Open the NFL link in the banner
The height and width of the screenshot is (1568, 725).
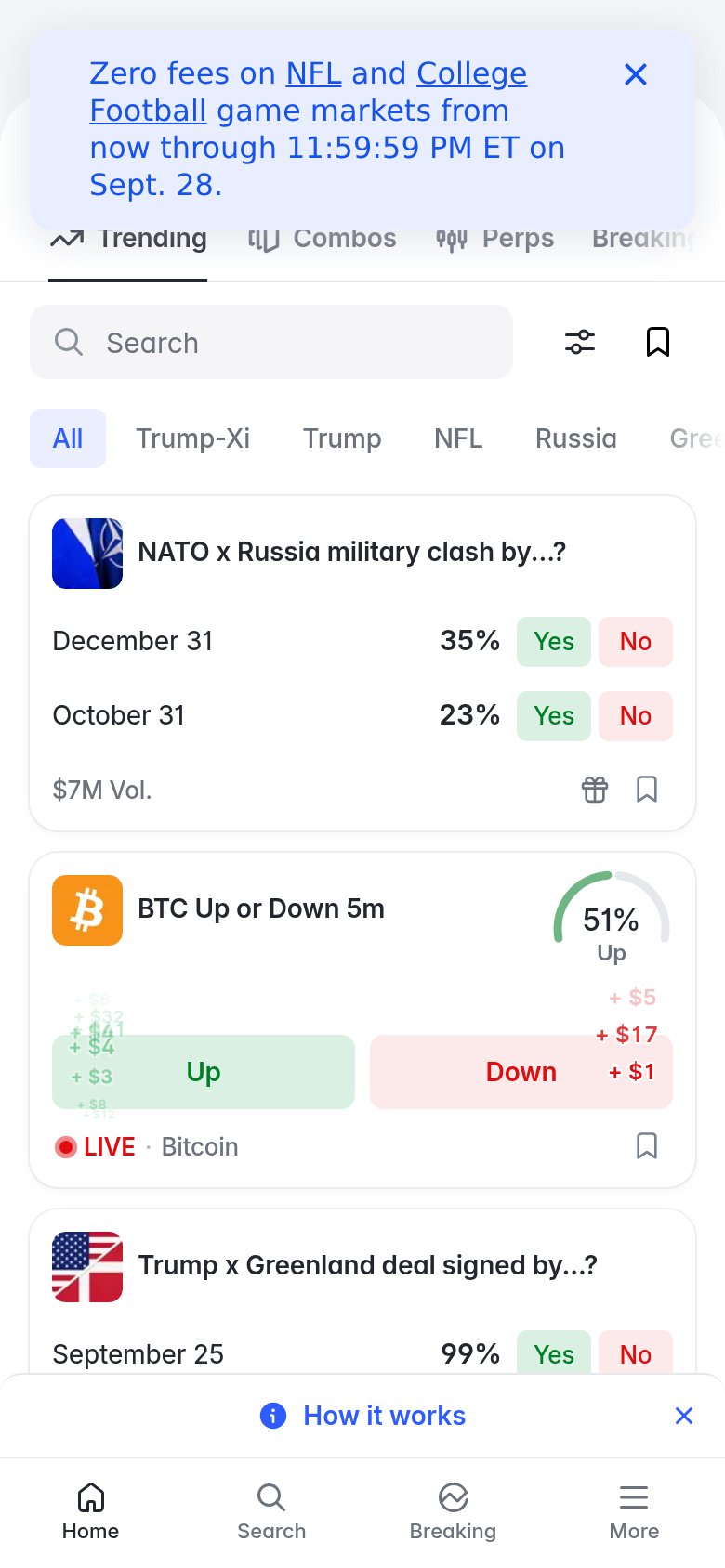[x=313, y=73]
